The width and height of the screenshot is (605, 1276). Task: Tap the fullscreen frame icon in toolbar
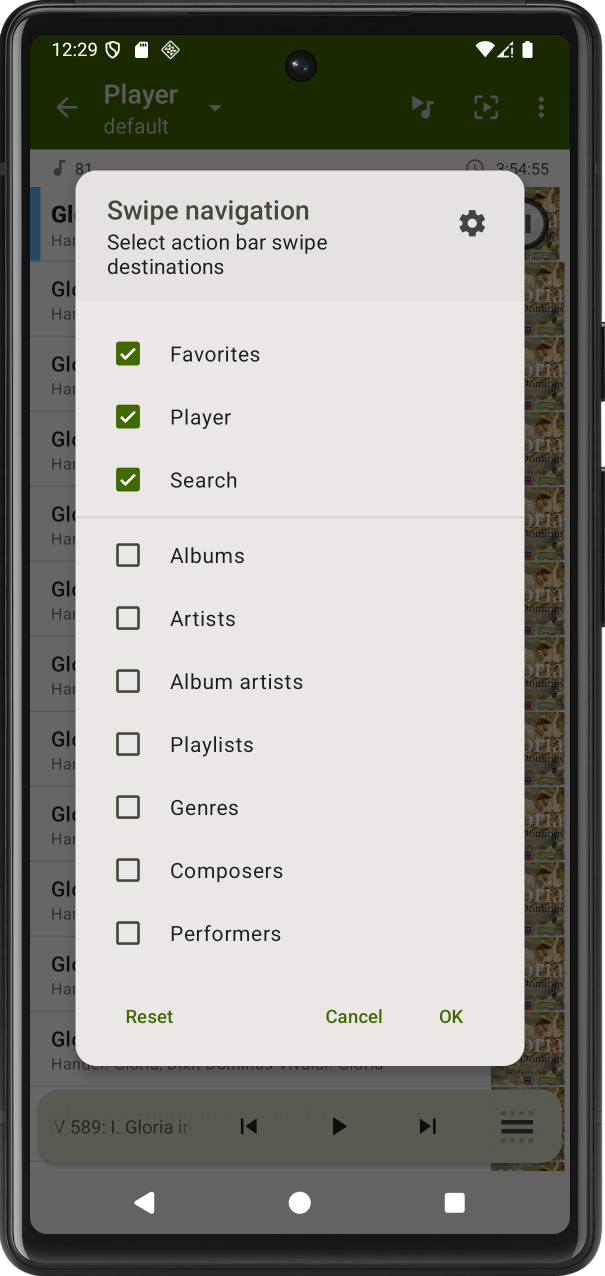coord(486,108)
